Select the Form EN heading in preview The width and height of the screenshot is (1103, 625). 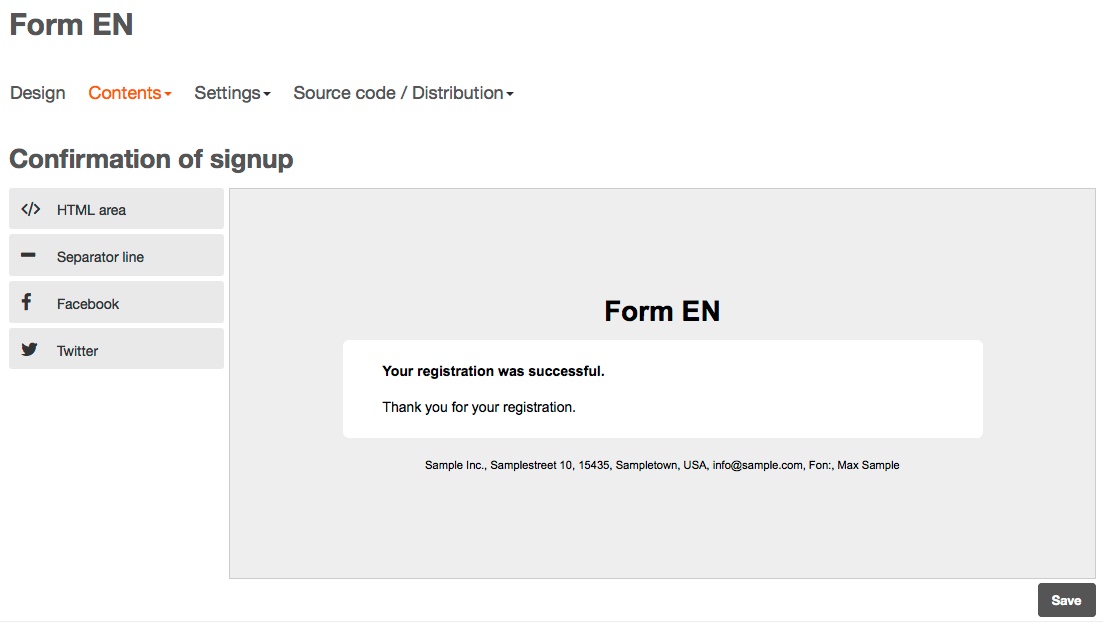click(x=662, y=311)
